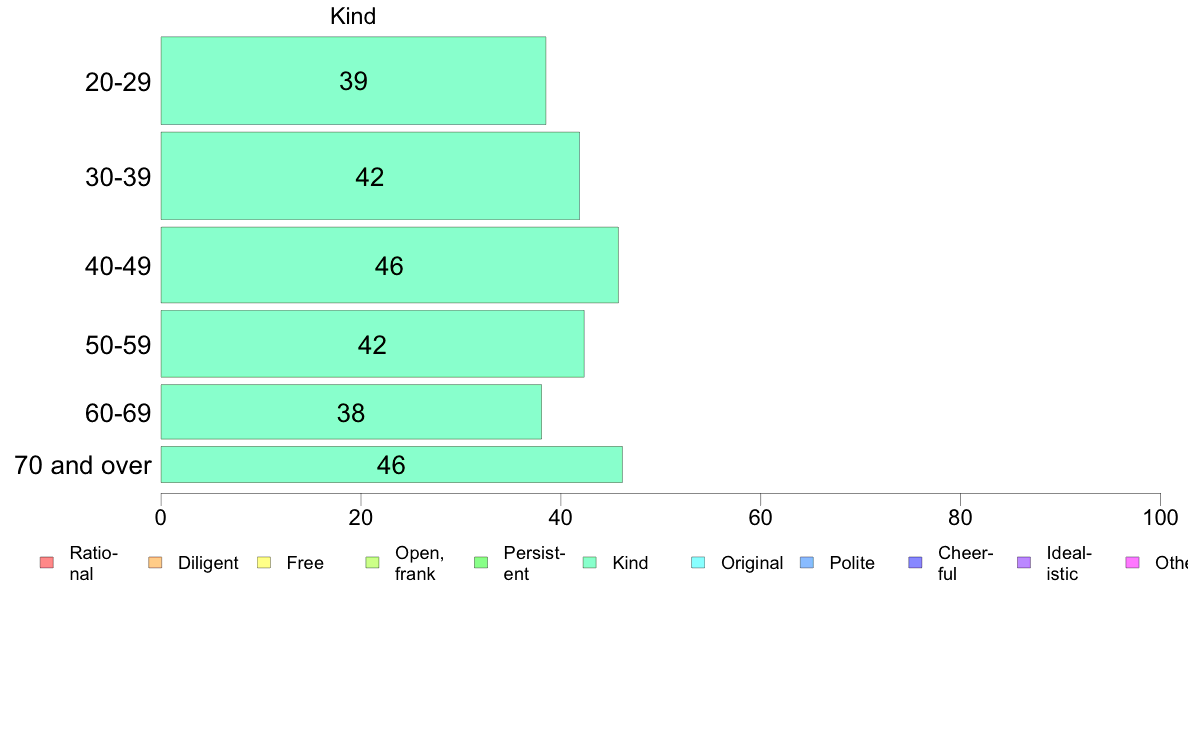Select the Cheerful legend swatch
The image size is (1188, 736).
click(x=915, y=562)
